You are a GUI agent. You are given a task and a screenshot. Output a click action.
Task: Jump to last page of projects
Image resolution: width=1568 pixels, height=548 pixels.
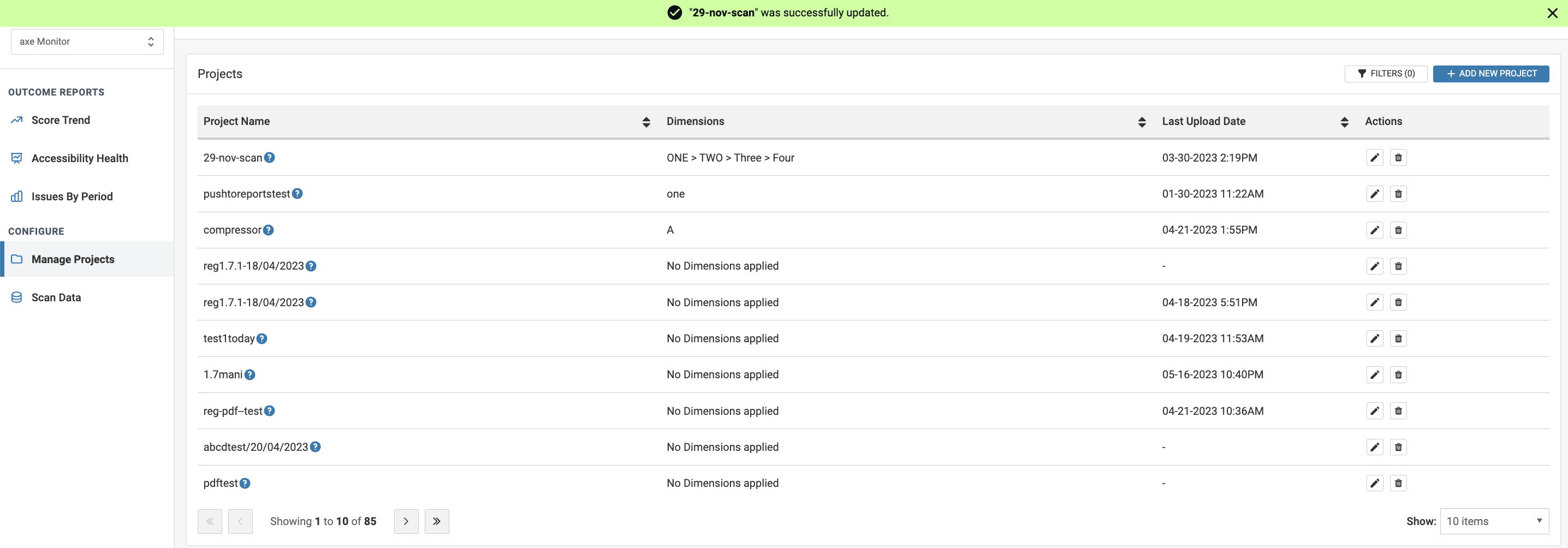click(436, 521)
